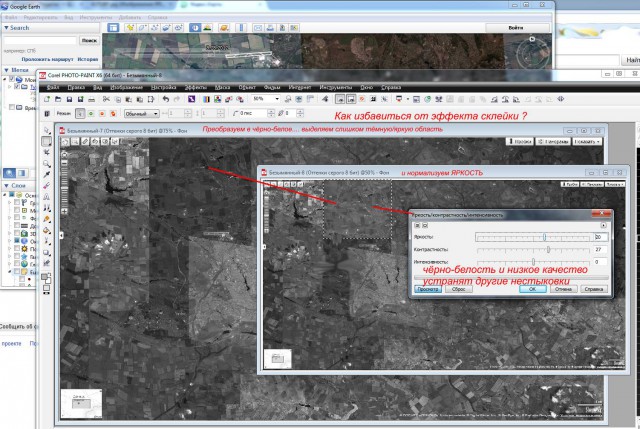Click the Контрастность contrast slider
The width and height of the screenshot is (640, 429).
tap(533, 249)
